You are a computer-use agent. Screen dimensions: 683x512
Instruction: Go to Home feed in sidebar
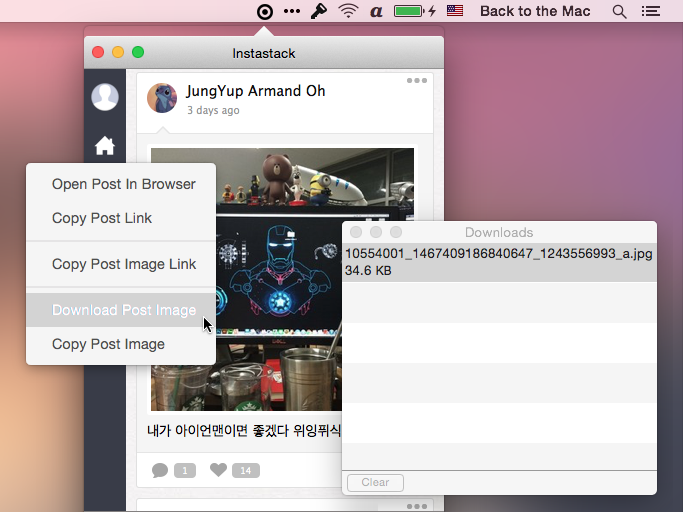(105, 146)
